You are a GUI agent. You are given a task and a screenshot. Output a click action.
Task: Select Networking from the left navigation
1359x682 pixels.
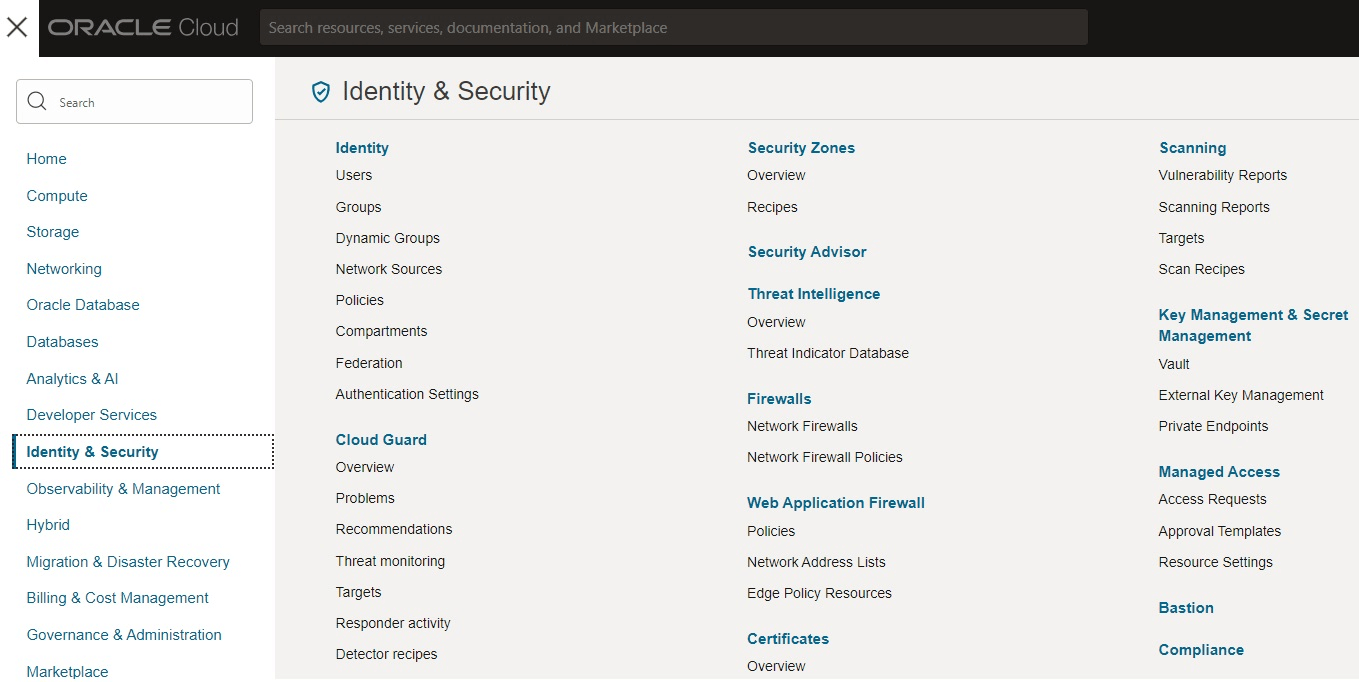click(x=64, y=269)
